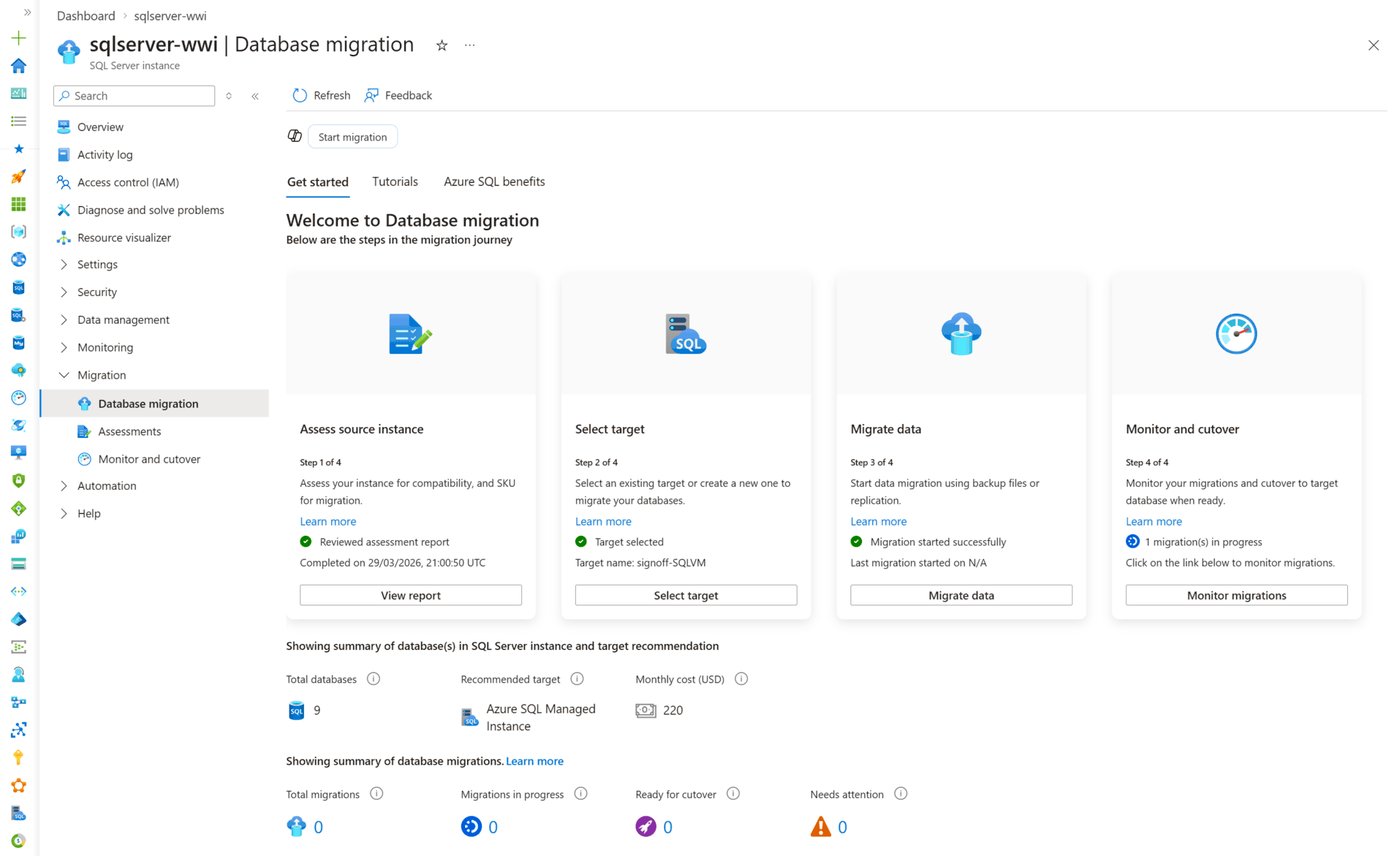Click Refresh in the command bar

click(321, 95)
